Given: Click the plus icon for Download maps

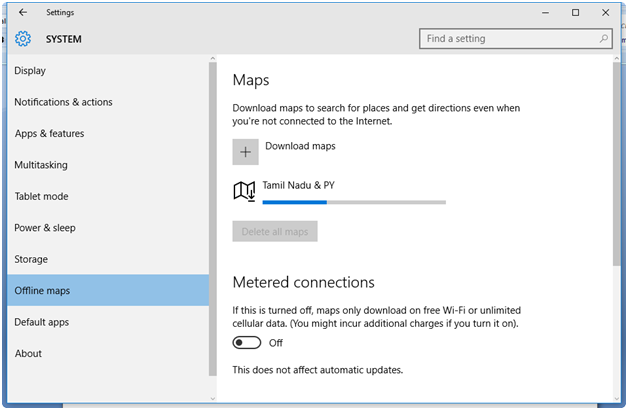Looking at the screenshot, I should pyautogui.click(x=245, y=151).
